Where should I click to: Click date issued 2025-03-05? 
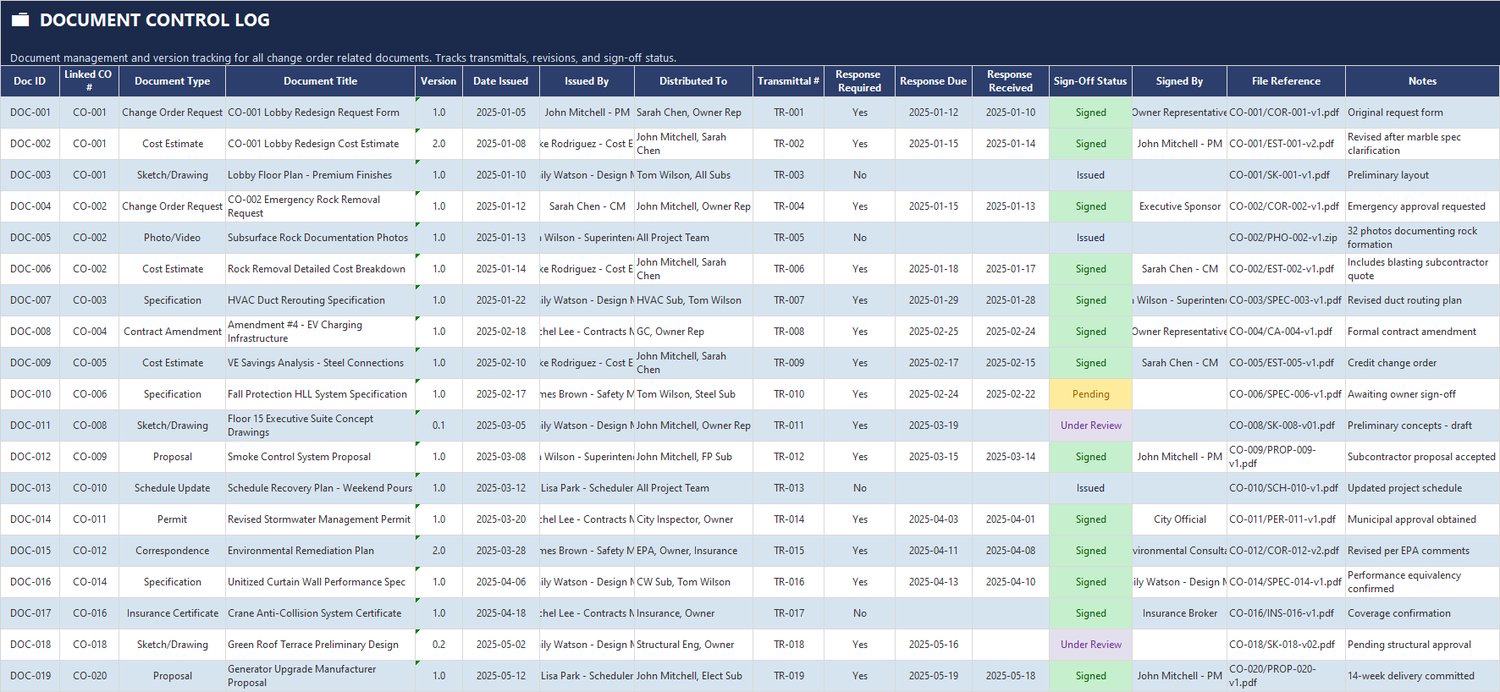pos(501,425)
